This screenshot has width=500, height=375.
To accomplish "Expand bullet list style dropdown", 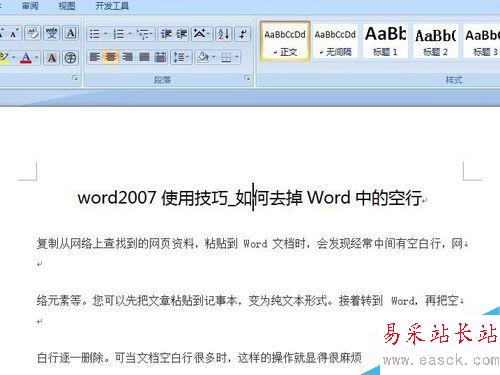I will (x=106, y=34).
